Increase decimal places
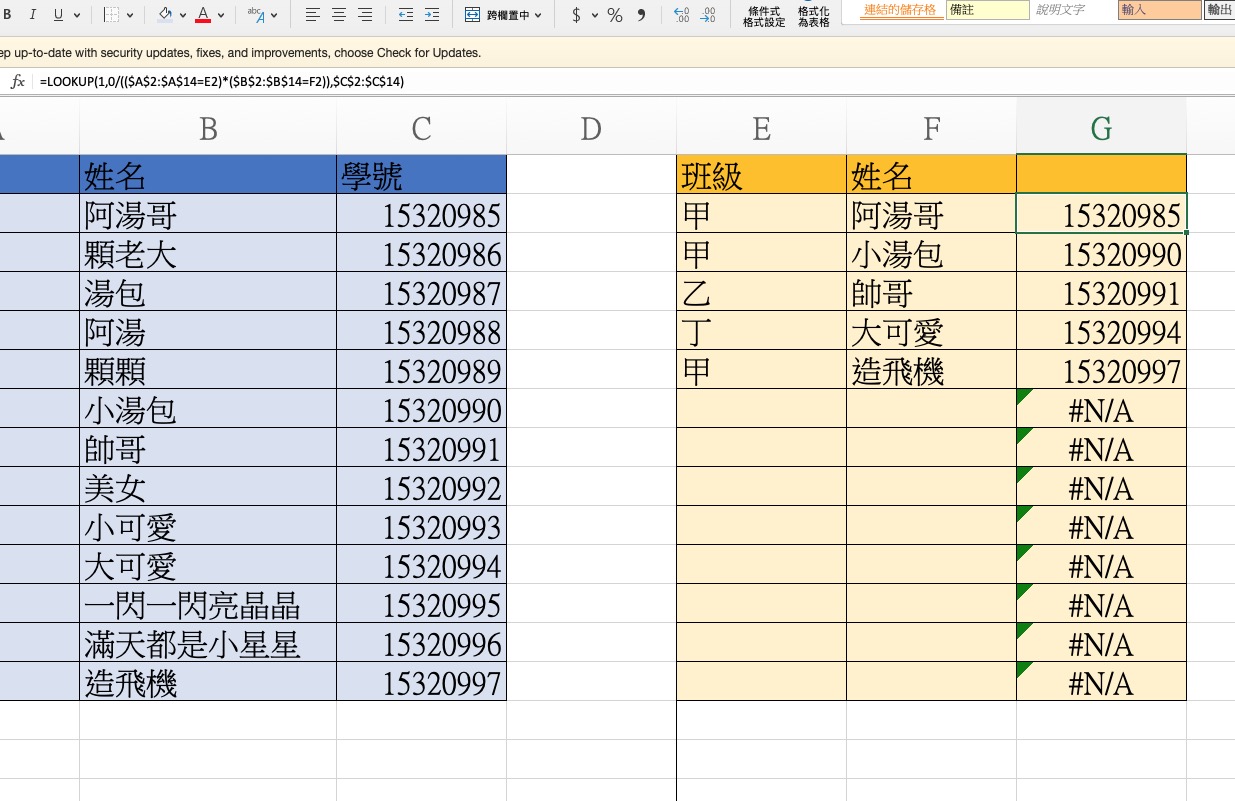The width and height of the screenshot is (1235, 801). (x=682, y=15)
